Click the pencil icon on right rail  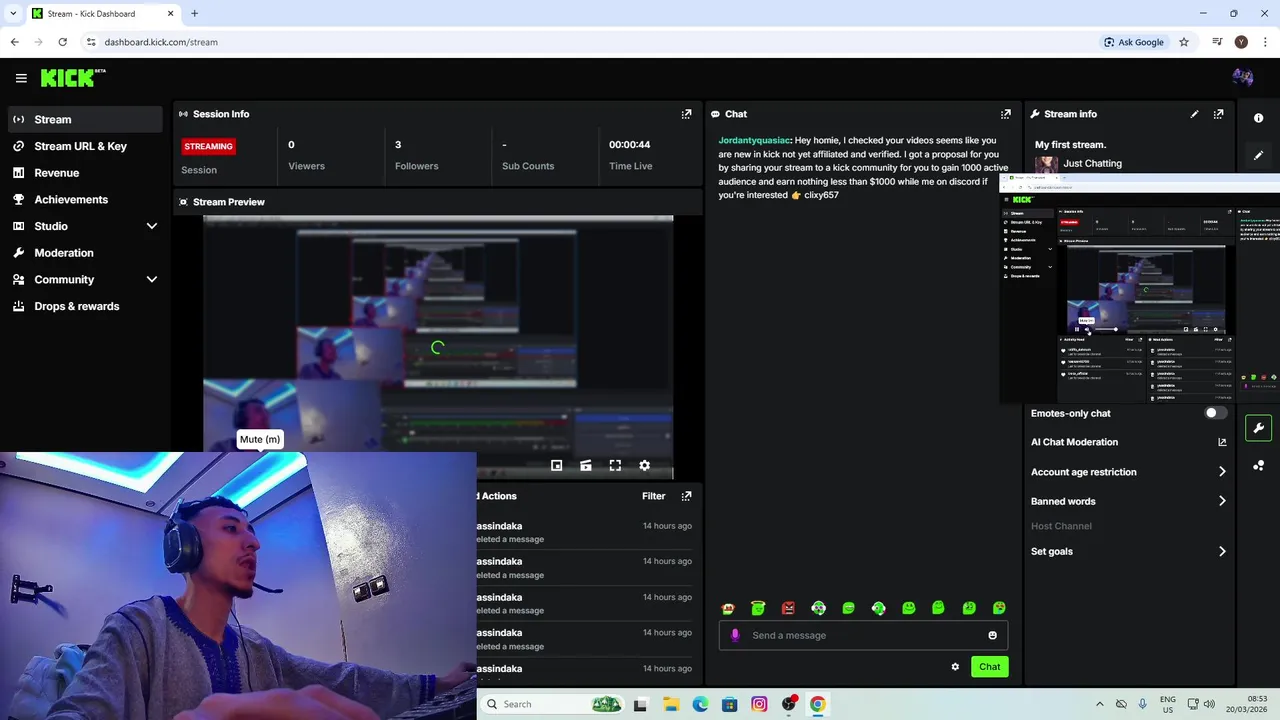[1258, 155]
